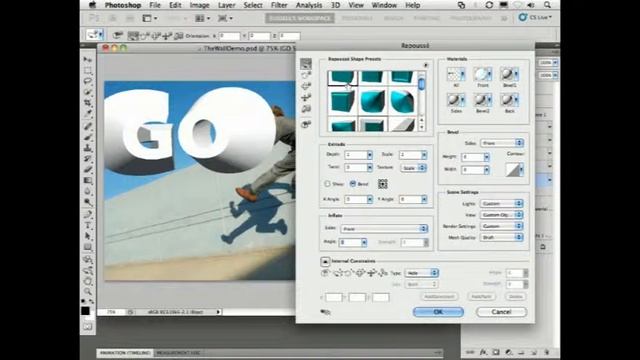Open the Internal Constraints Type dropdown

pos(422,273)
